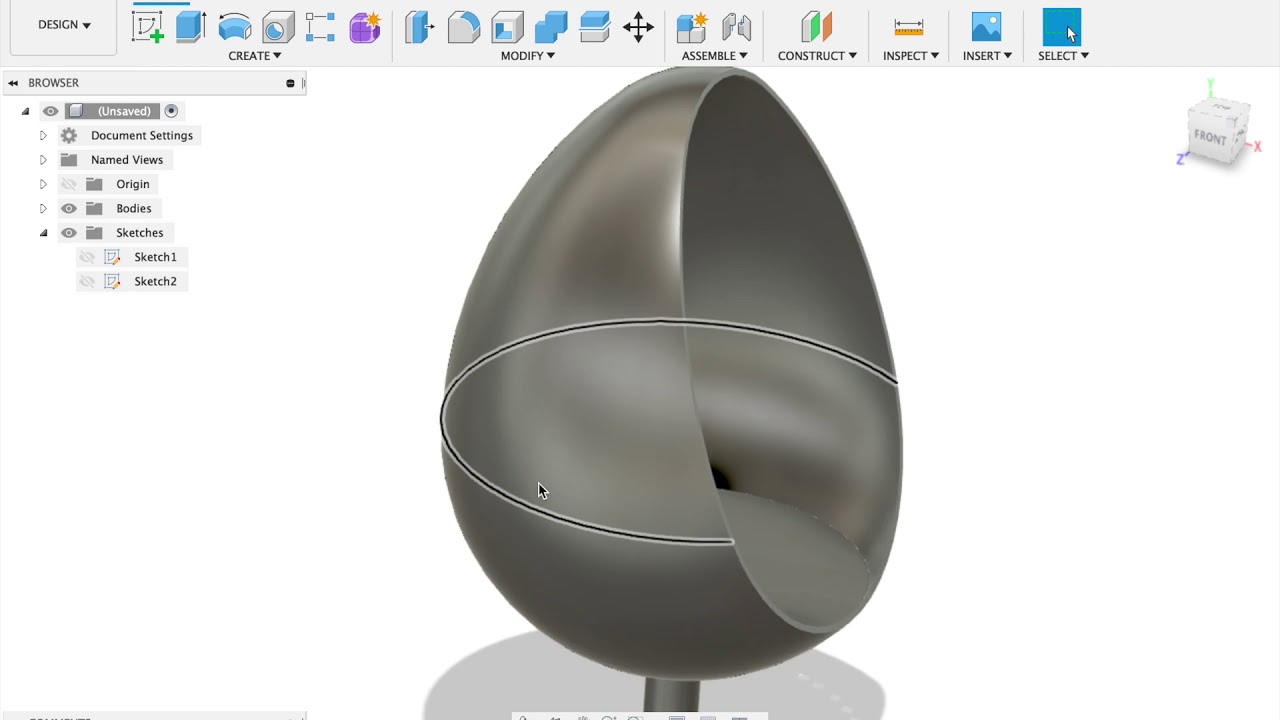Expand the Bodies folder node
Image resolution: width=1280 pixels, height=720 pixels.
[43, 208]
